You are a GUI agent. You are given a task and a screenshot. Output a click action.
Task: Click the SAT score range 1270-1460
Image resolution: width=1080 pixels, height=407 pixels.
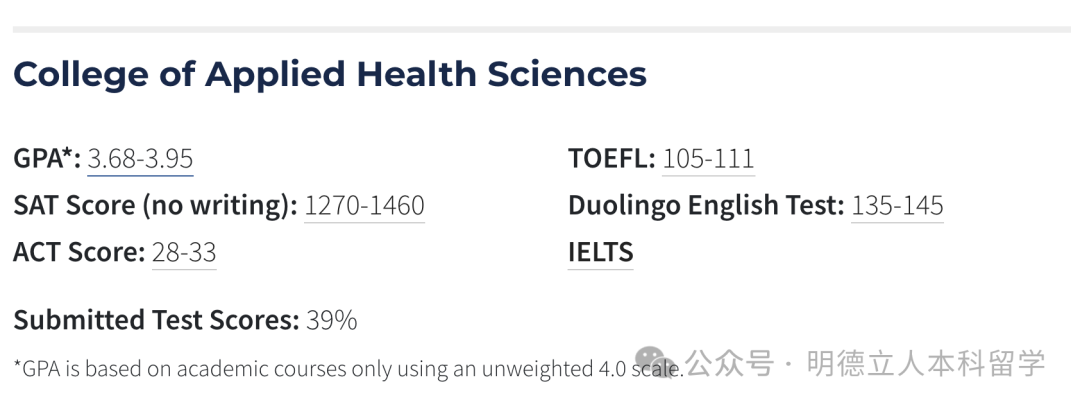click(x=364, y=206)
